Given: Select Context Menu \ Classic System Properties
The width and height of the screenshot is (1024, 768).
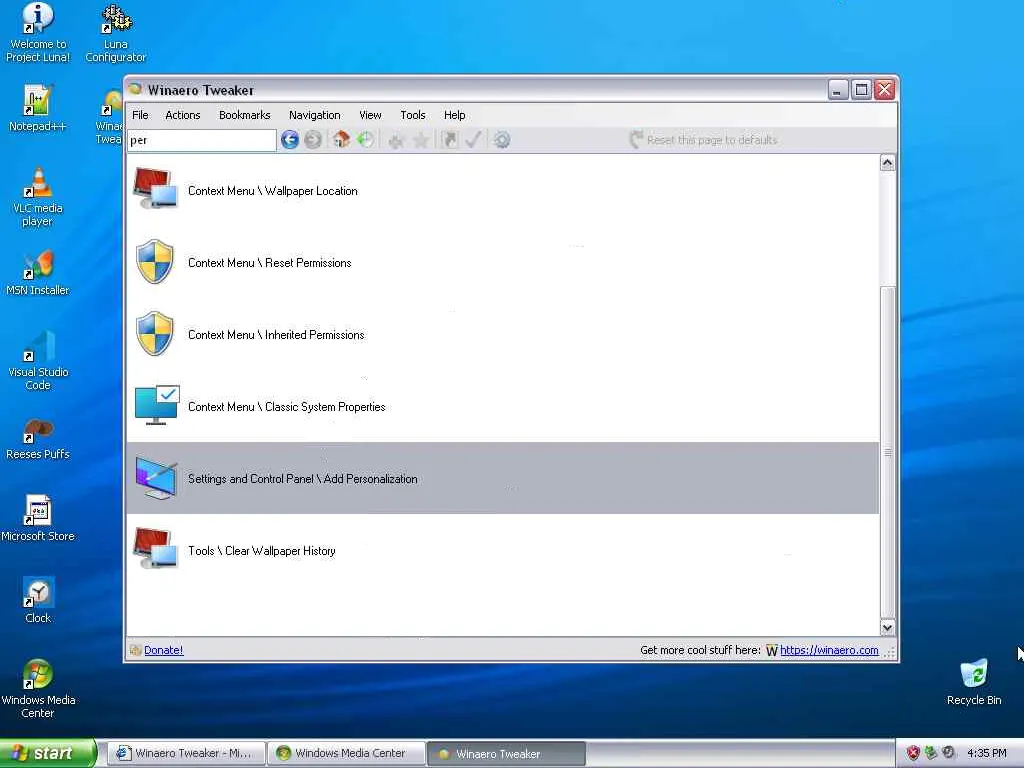Looking at the screenshot, I should tap(502, 406).
